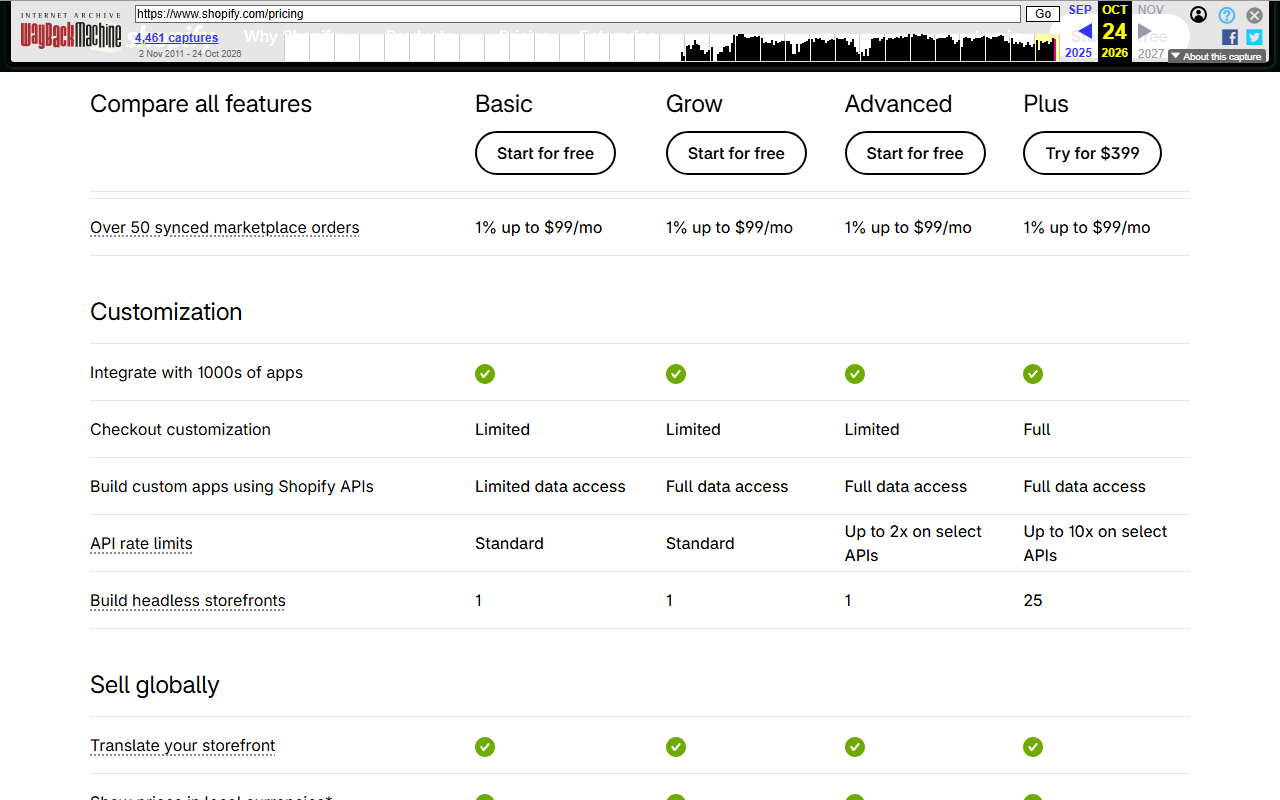Open the Build headless storefronts tooltip link
Image resolution: width=1280 pixels, height=800 pixels.
(188, 600)
